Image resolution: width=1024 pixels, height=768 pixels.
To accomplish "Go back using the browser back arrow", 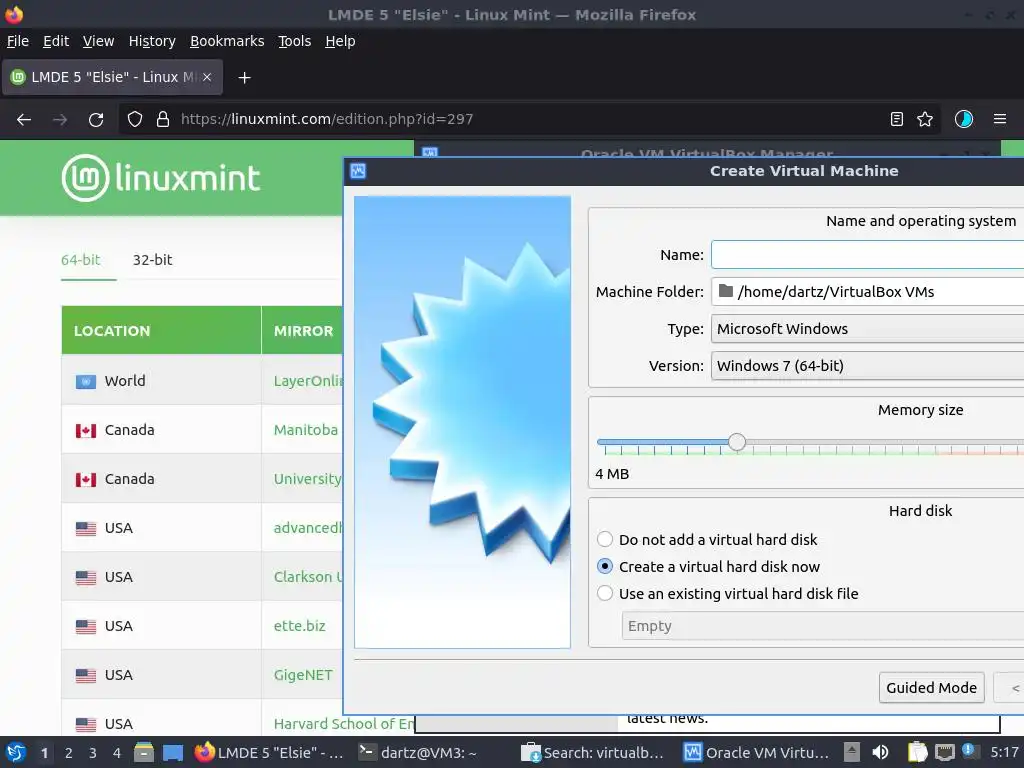I will [x=24, y=119].
